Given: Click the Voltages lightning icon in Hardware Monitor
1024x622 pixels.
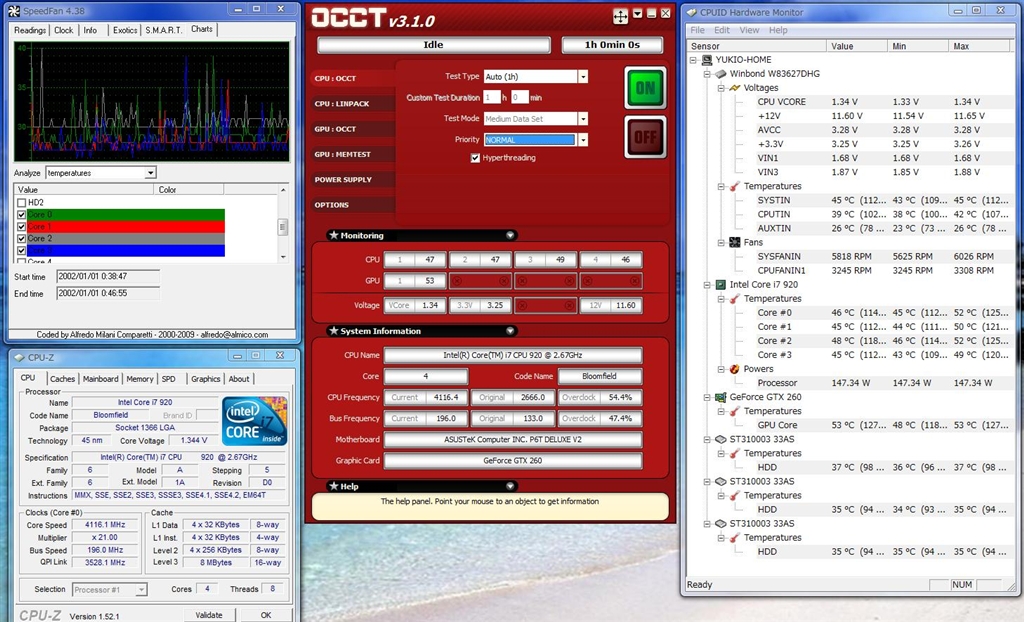Looking at the screenshot, I should coord(733,88).
